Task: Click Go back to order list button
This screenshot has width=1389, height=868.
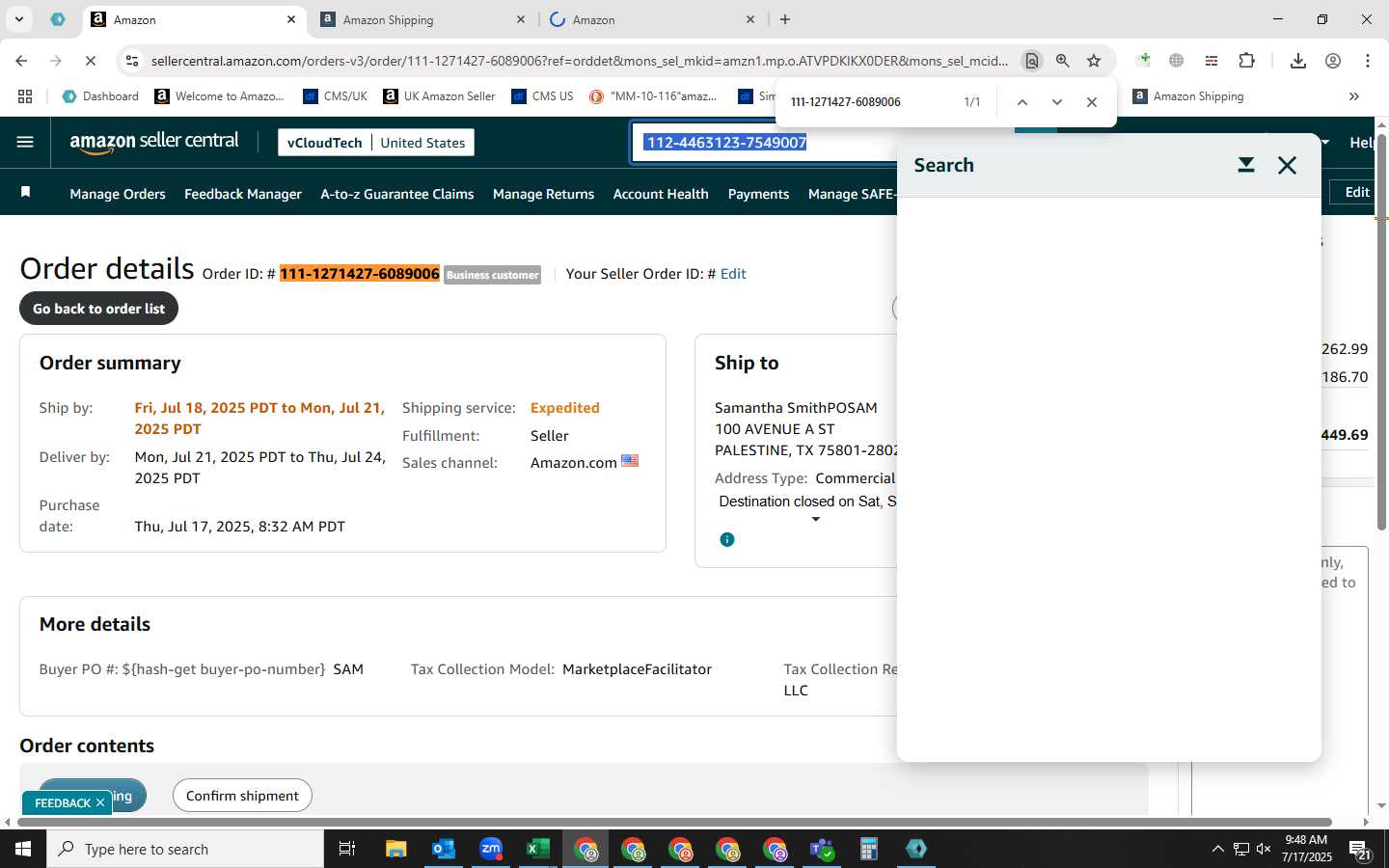Action: (x=99, y=309)
